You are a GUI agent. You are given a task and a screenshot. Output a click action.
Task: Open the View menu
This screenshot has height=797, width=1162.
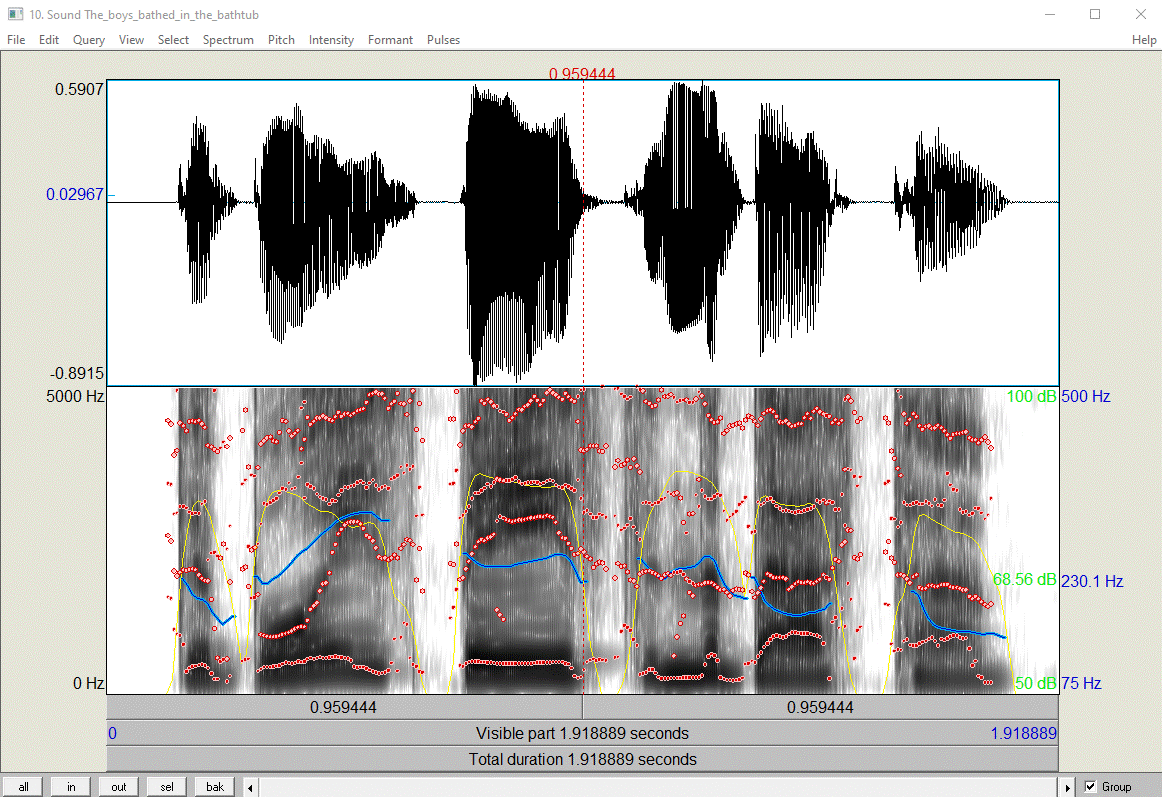tap(131, 40)
